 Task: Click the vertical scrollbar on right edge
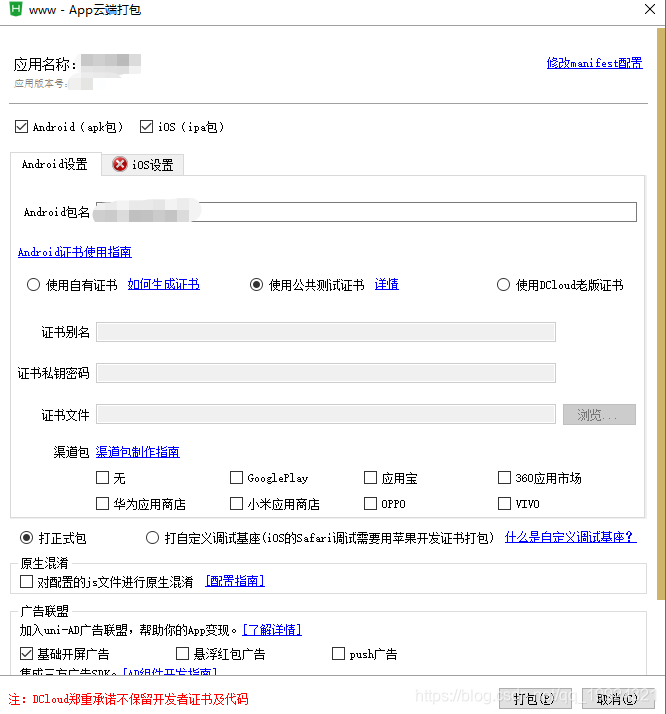coord(661,314)
